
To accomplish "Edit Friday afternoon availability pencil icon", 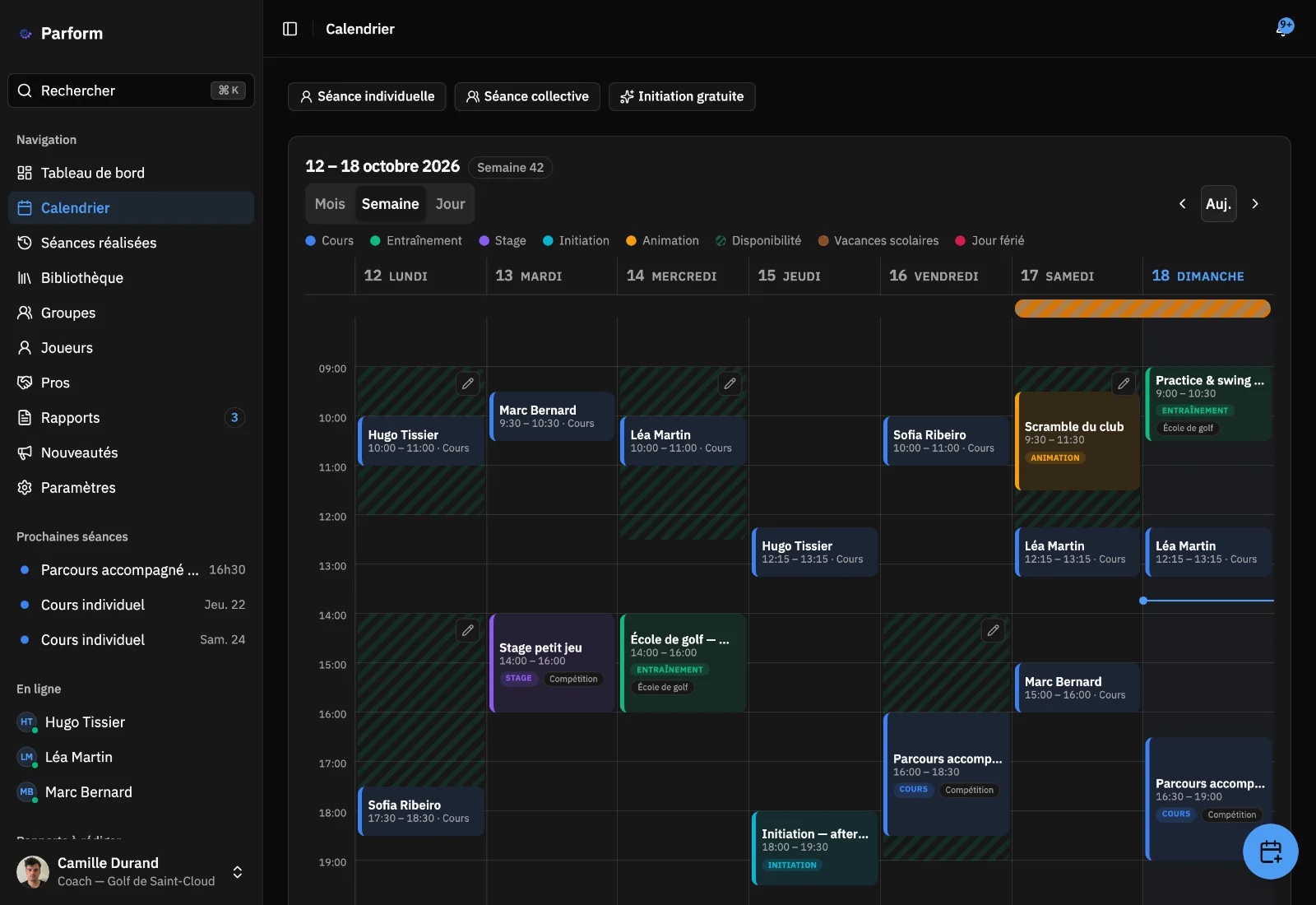I will 993,630.
